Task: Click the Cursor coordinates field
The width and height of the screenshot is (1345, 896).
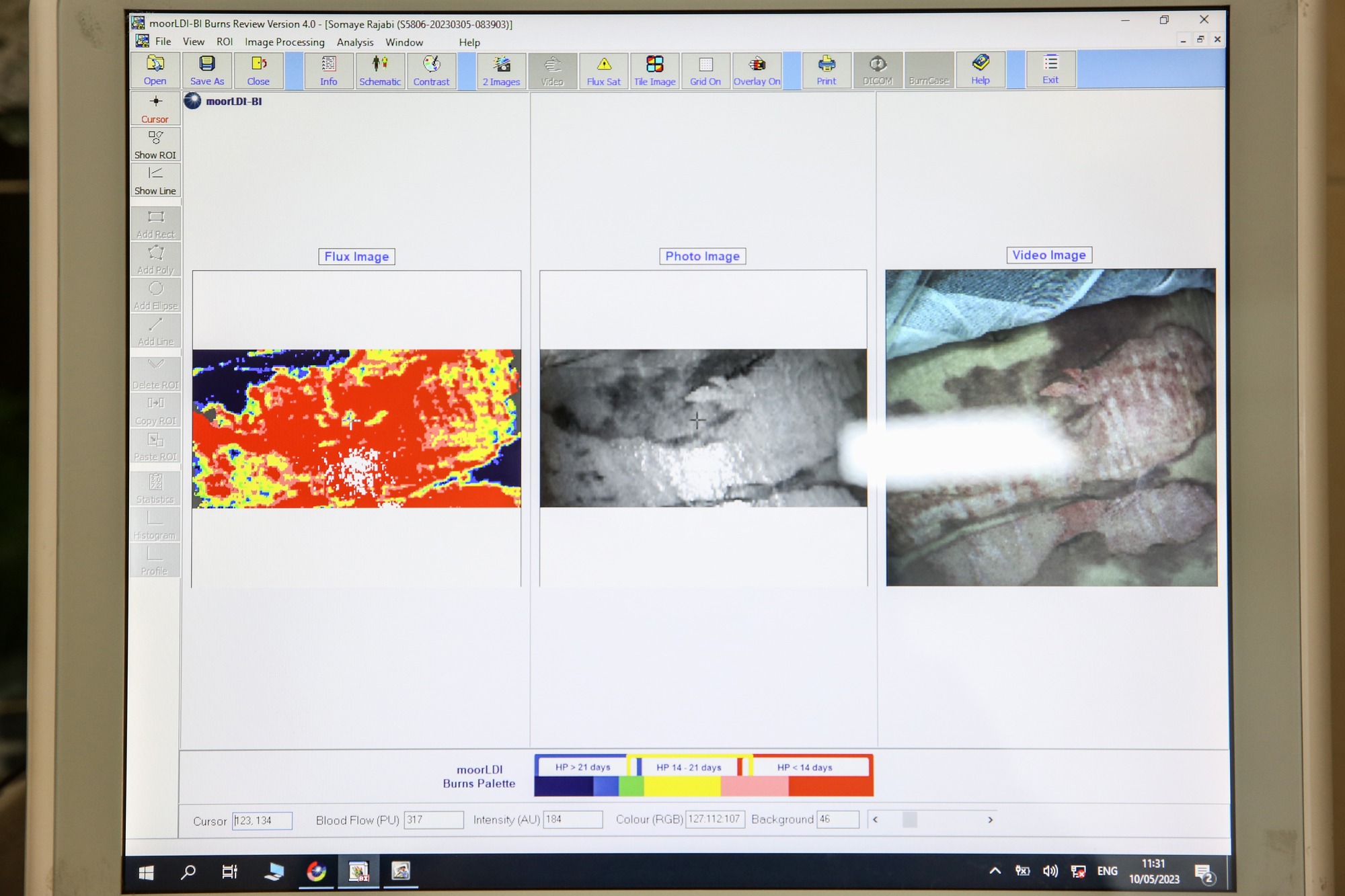Action: click(x=262, y=821)
